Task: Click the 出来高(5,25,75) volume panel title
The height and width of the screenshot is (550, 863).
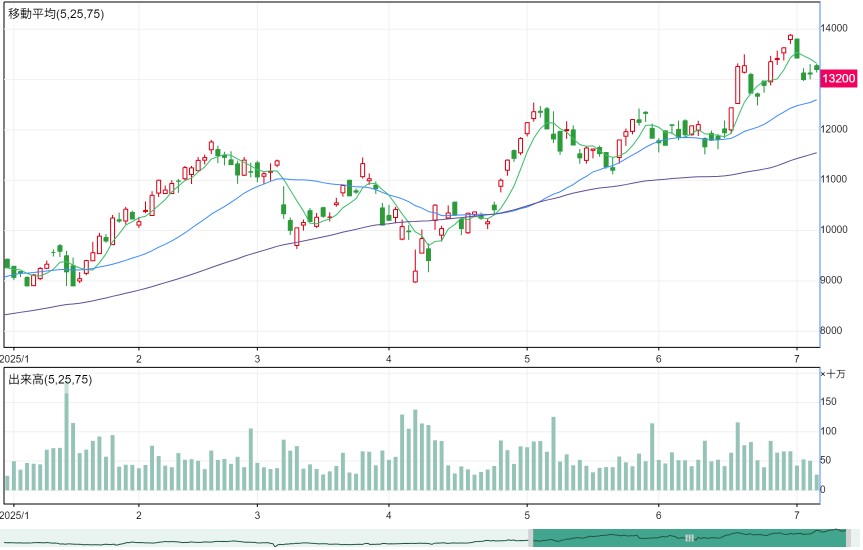Action: [x=50, y=379]
